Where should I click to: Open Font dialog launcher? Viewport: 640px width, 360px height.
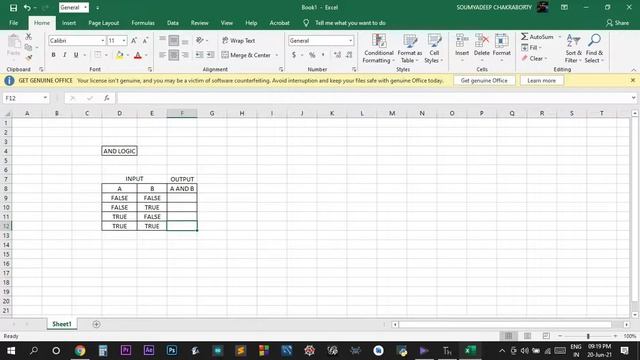coord(150,69)
